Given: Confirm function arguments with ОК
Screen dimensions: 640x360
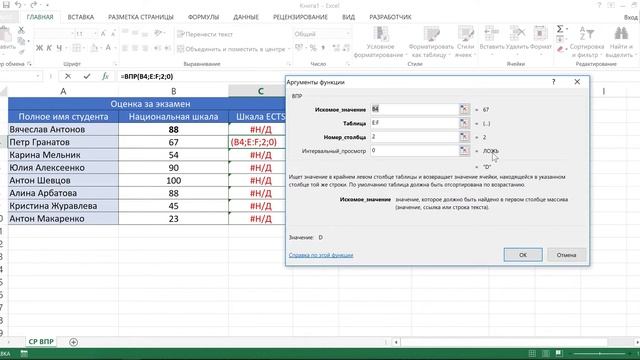Looking at the screenshot, I should tap(523, 255).
